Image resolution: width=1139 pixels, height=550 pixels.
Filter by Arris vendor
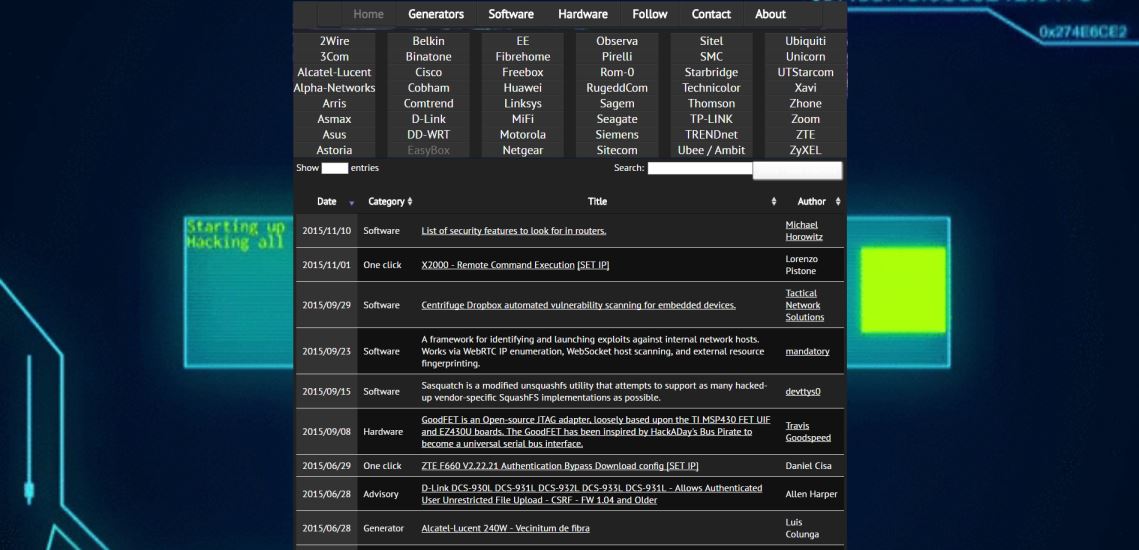(334, 104)
